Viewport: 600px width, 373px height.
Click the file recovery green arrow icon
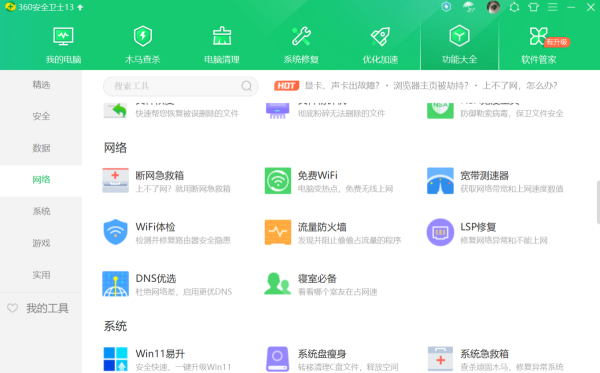coord(115,111)
